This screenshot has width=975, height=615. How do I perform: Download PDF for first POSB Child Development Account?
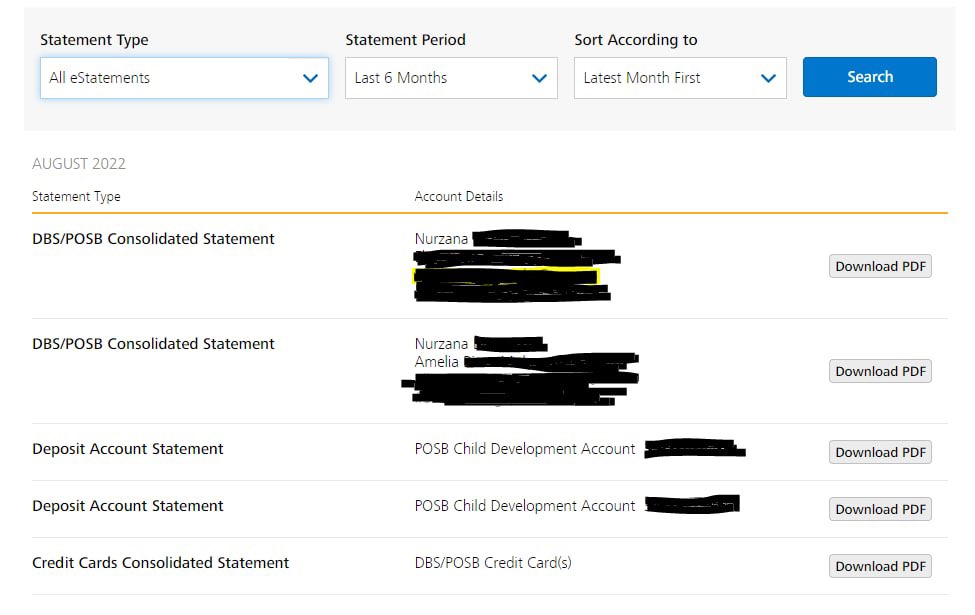click(x=880, y=452)
